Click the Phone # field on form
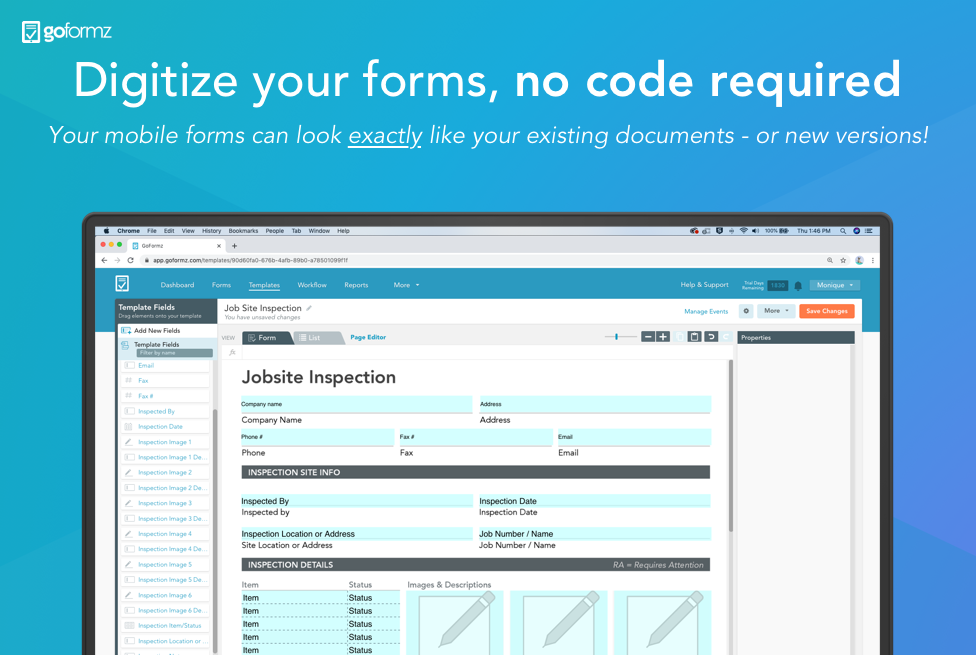The height and width of the screenshot is (655, 976). (317, 437)
